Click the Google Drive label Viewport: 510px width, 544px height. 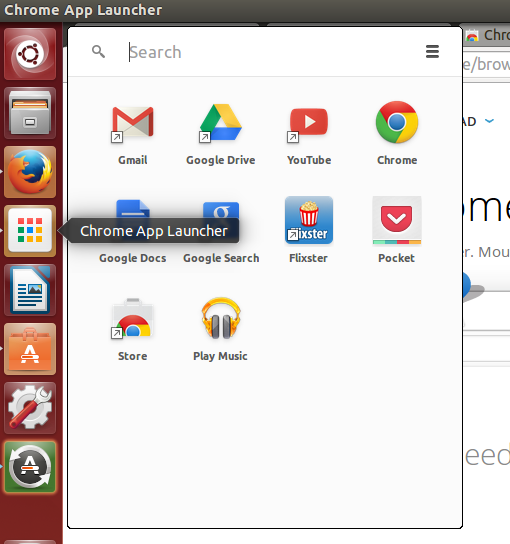click(221, 160)
